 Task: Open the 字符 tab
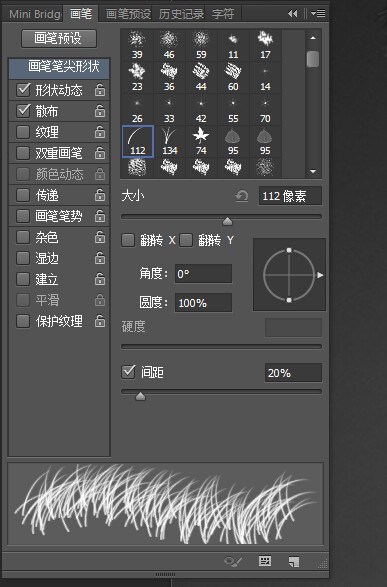pos(223,14)
